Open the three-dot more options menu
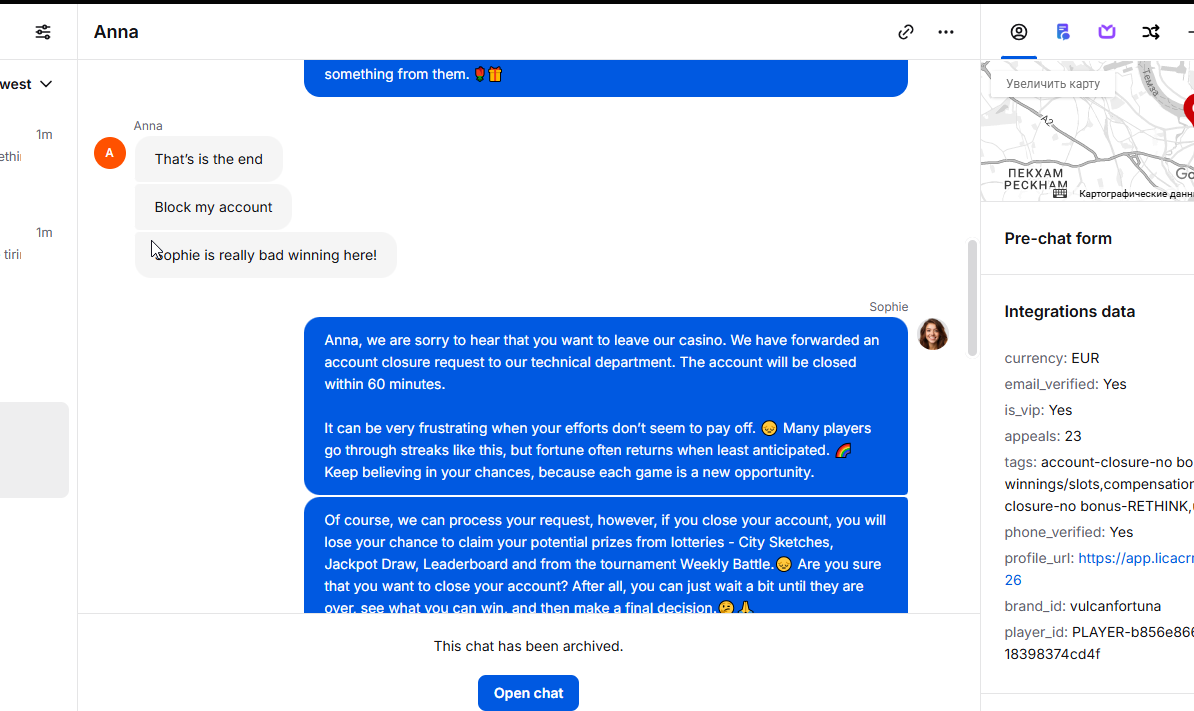The image size is (1194, 711). (x=946, y=32)
